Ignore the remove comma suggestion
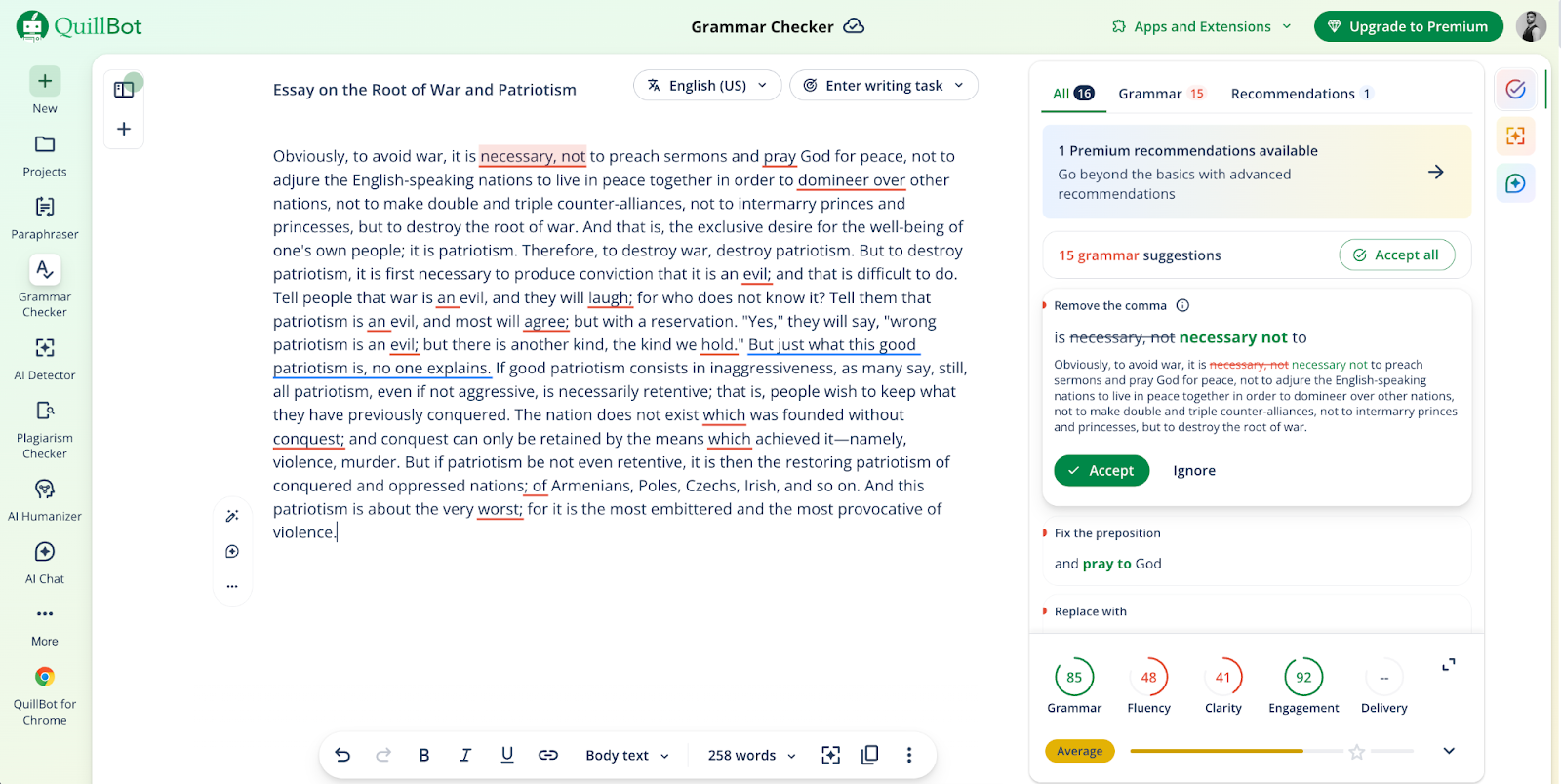 click(1194, 470)
